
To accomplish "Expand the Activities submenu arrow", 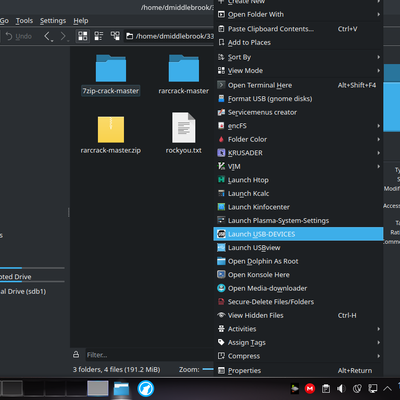I will click(378, 329).
